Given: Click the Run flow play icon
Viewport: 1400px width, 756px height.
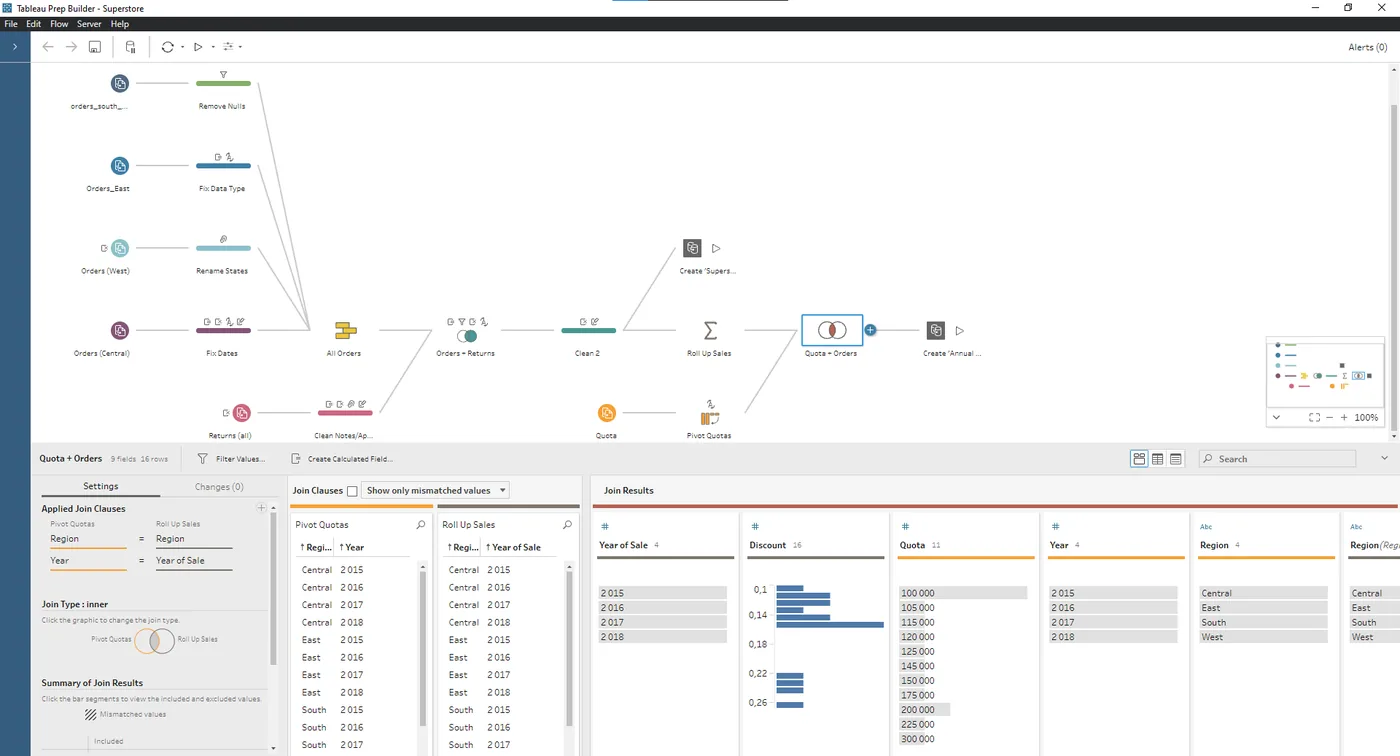Looking at the screenshot, I should point(198,47).
